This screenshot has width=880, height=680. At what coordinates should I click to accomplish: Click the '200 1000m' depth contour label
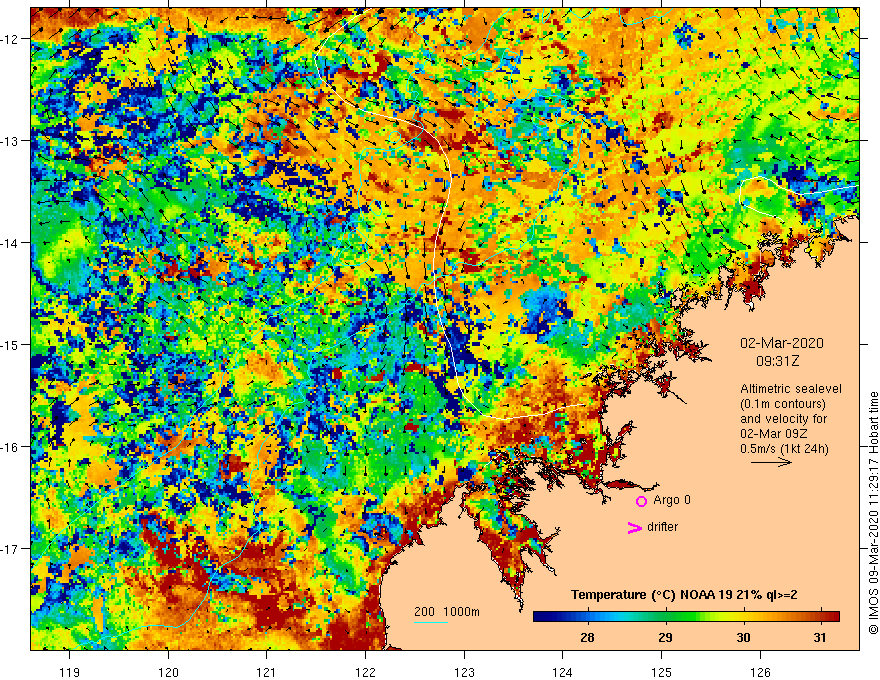click(x=447, y=612)
